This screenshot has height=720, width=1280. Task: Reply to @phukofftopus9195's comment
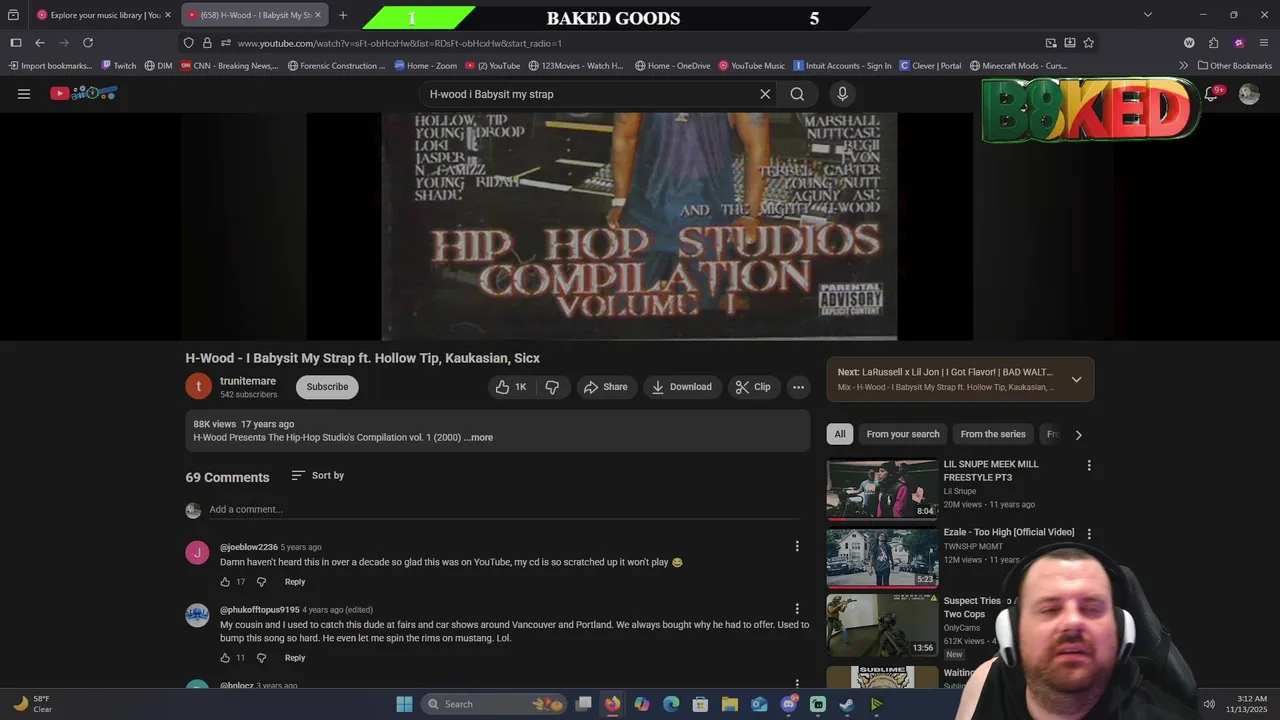295,658
